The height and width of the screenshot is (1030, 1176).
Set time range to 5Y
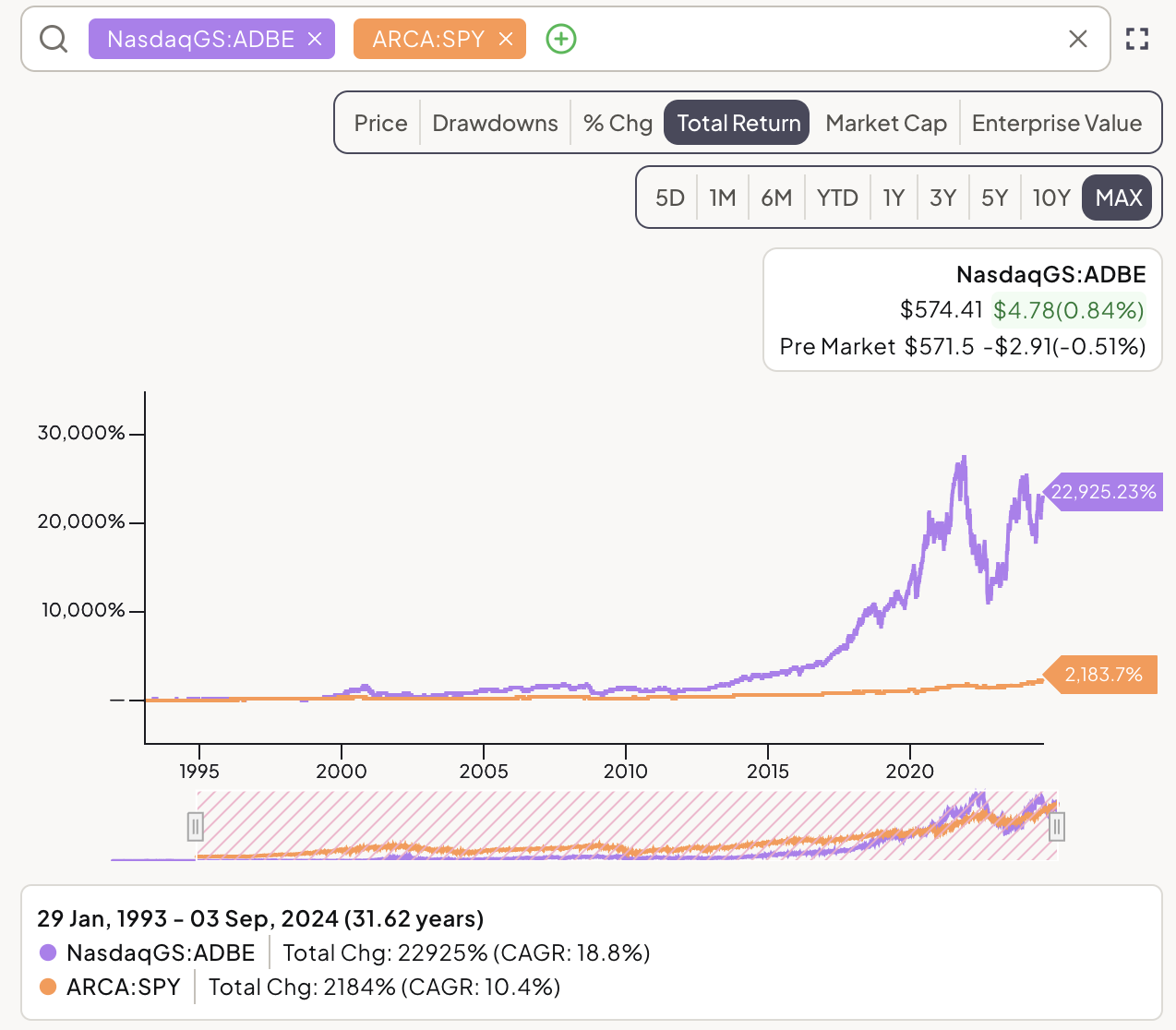coord(994,198)
